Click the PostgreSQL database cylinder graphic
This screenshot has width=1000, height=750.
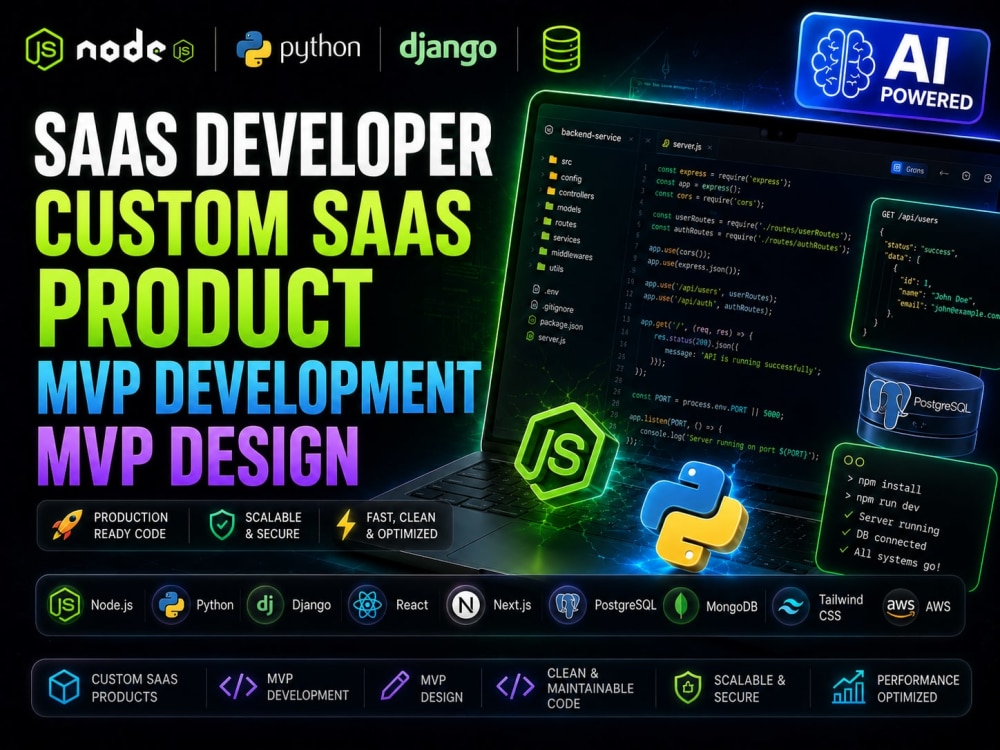921,409
